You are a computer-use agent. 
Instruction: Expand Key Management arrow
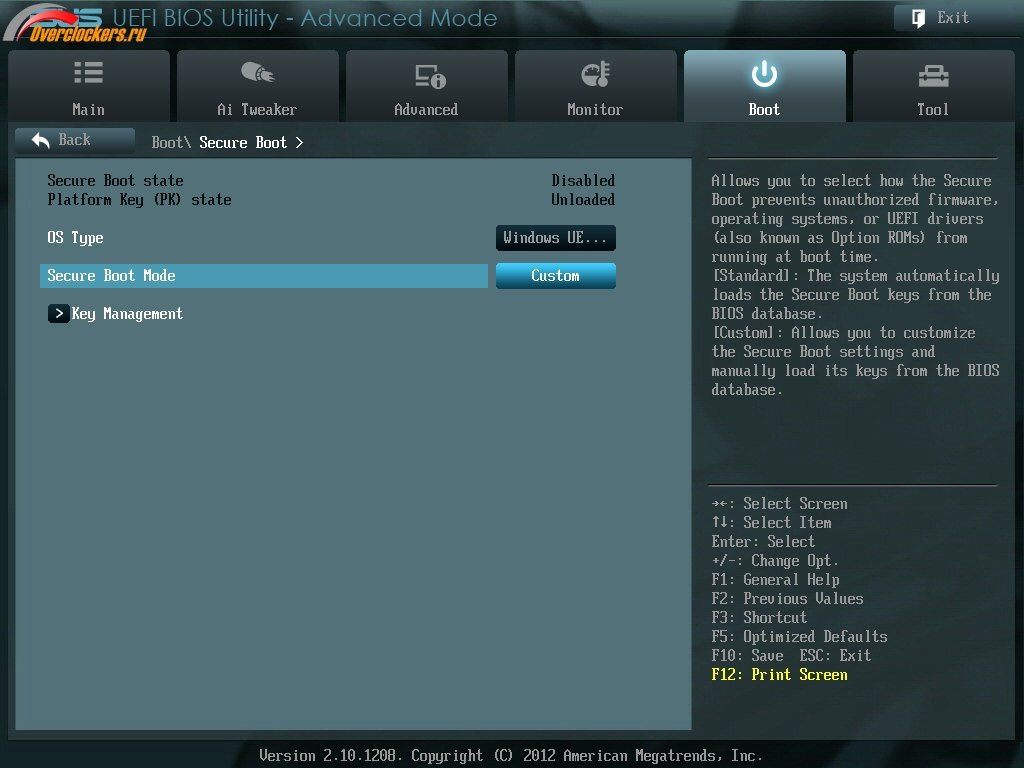(x=58, y=313)
